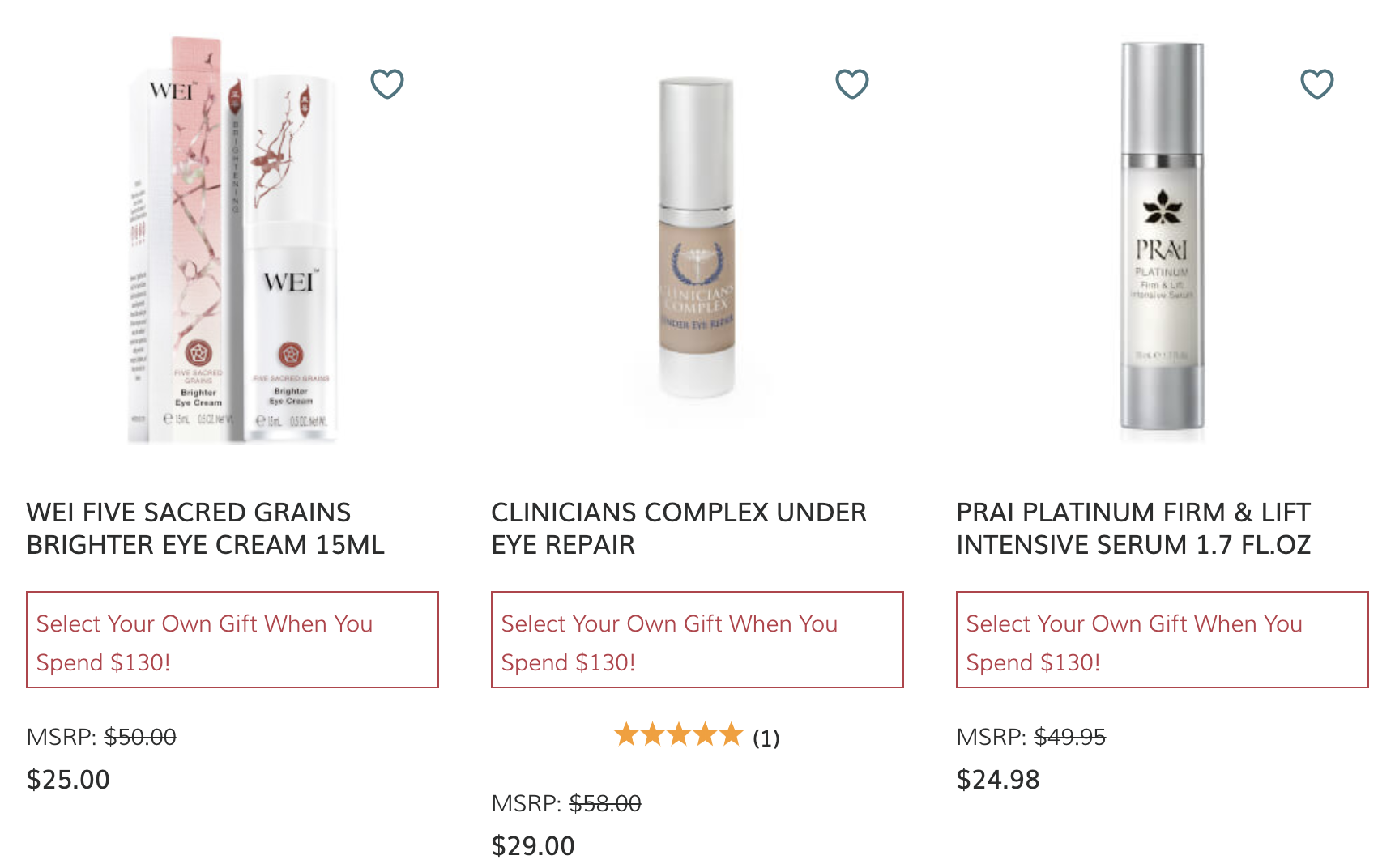The height and width of the screenshot is (868, 1395).
Task: Click the $29.00 Clinicians Complex price
Action: coord(533,846)
